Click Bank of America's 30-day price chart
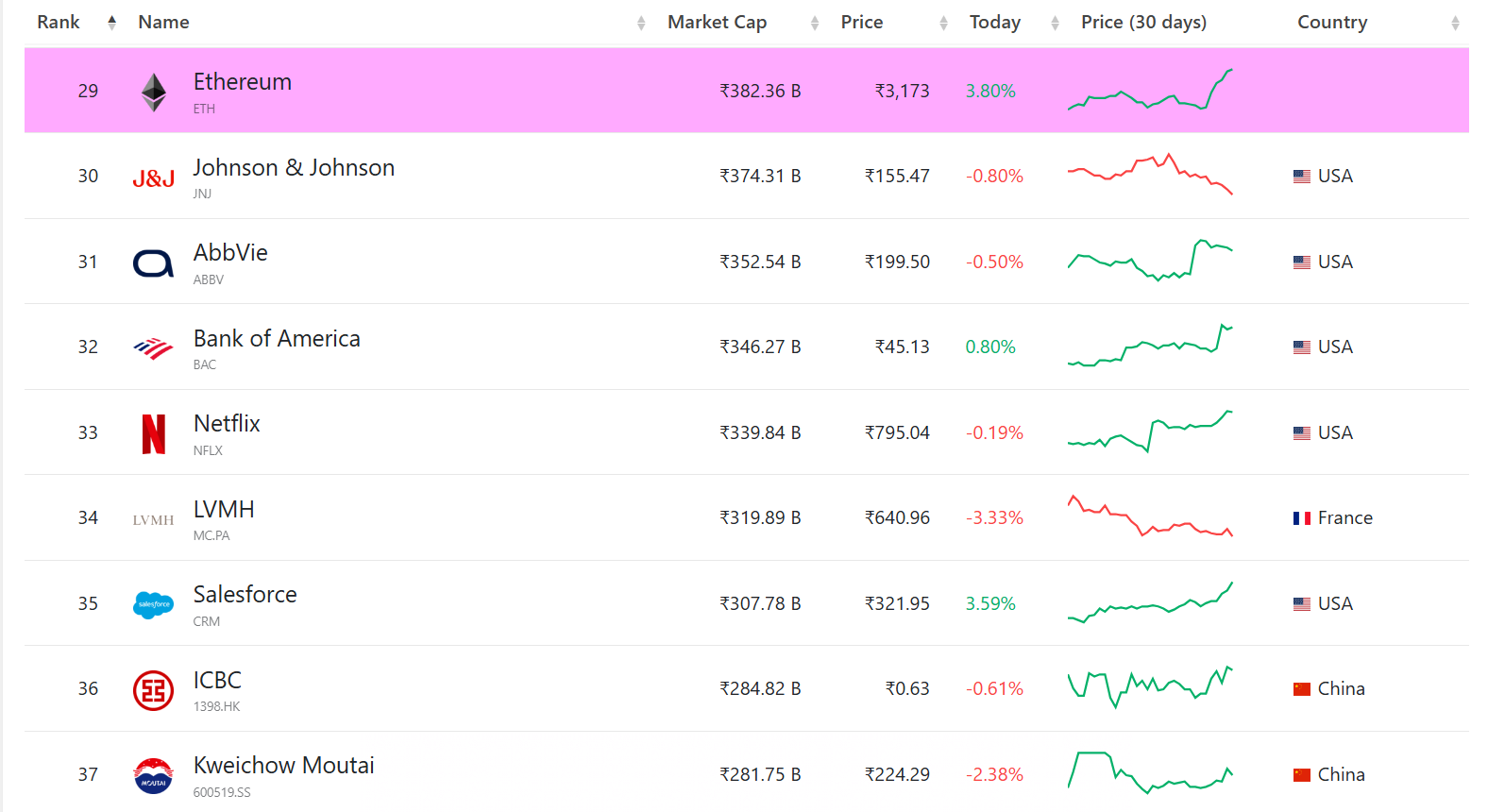The height and width of the screenshot is (812, 1488). pos(1150,345)
